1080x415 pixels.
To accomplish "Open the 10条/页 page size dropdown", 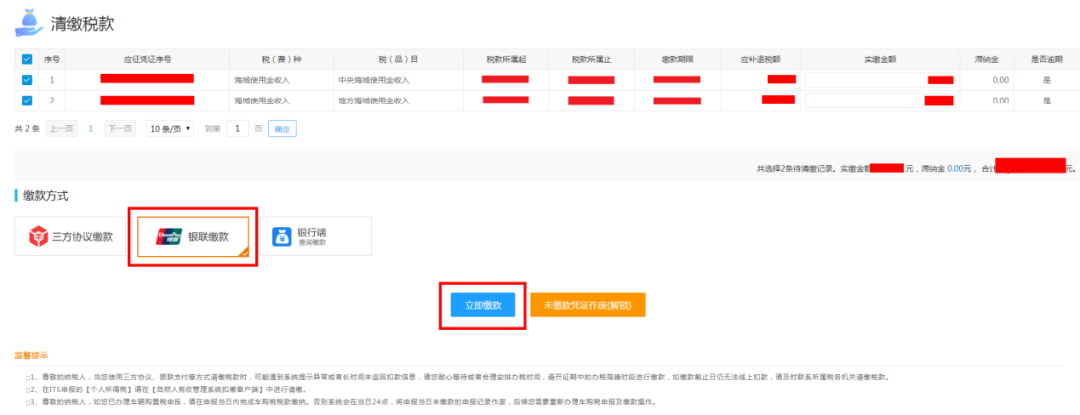I will [170, 129].
